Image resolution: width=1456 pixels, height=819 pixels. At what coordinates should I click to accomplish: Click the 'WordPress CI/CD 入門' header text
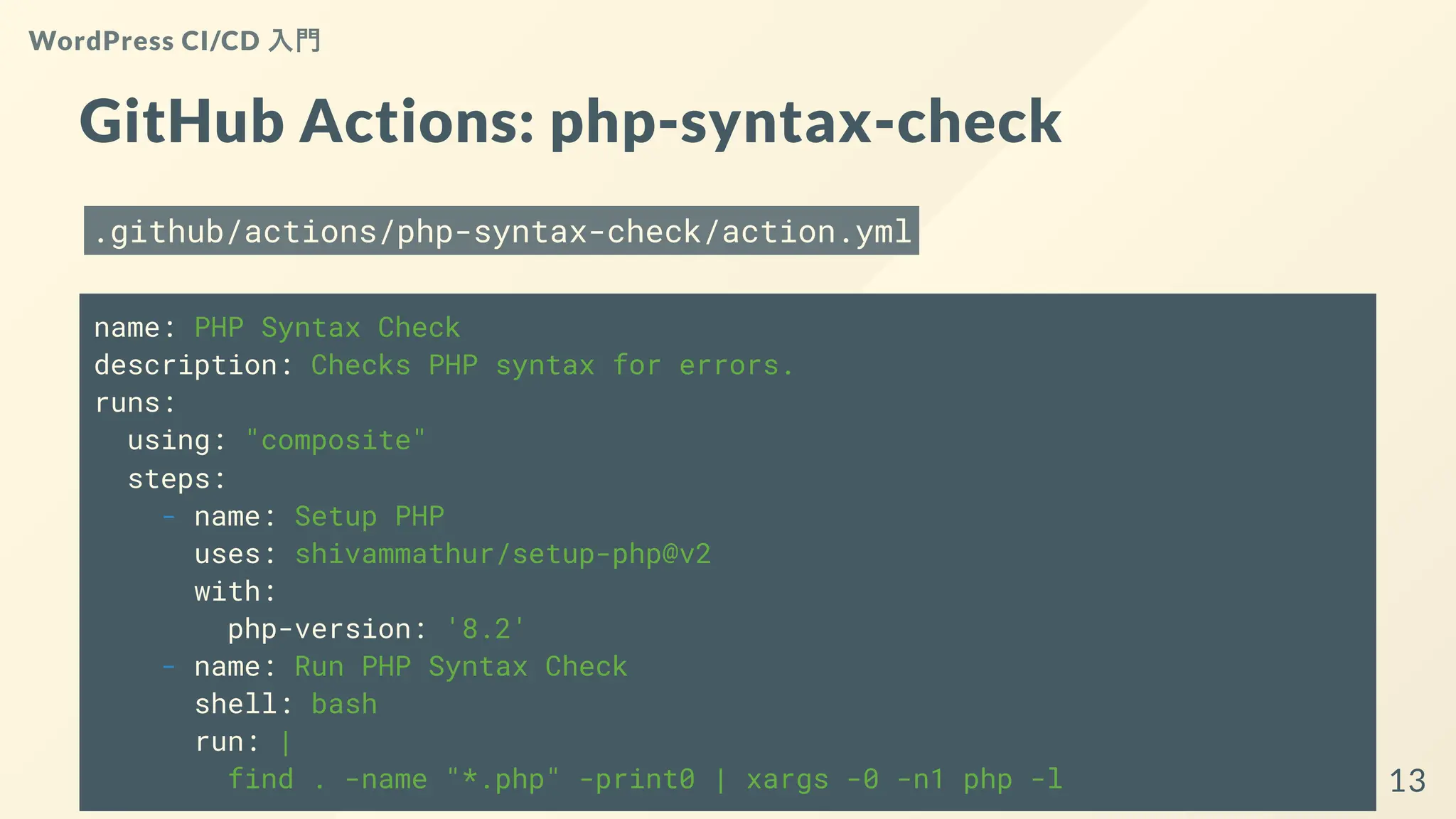tap(175, 41)
